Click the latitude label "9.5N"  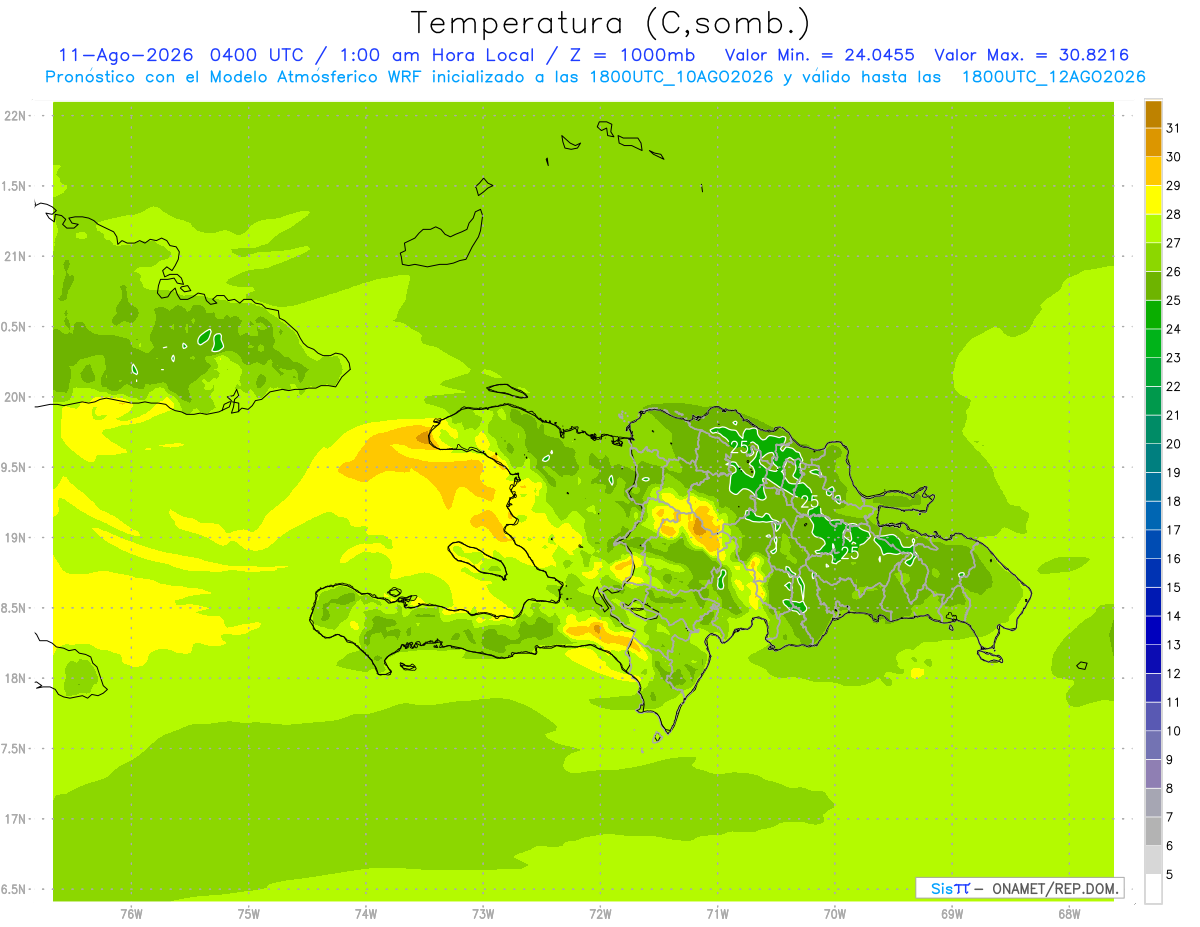point(15,468)
